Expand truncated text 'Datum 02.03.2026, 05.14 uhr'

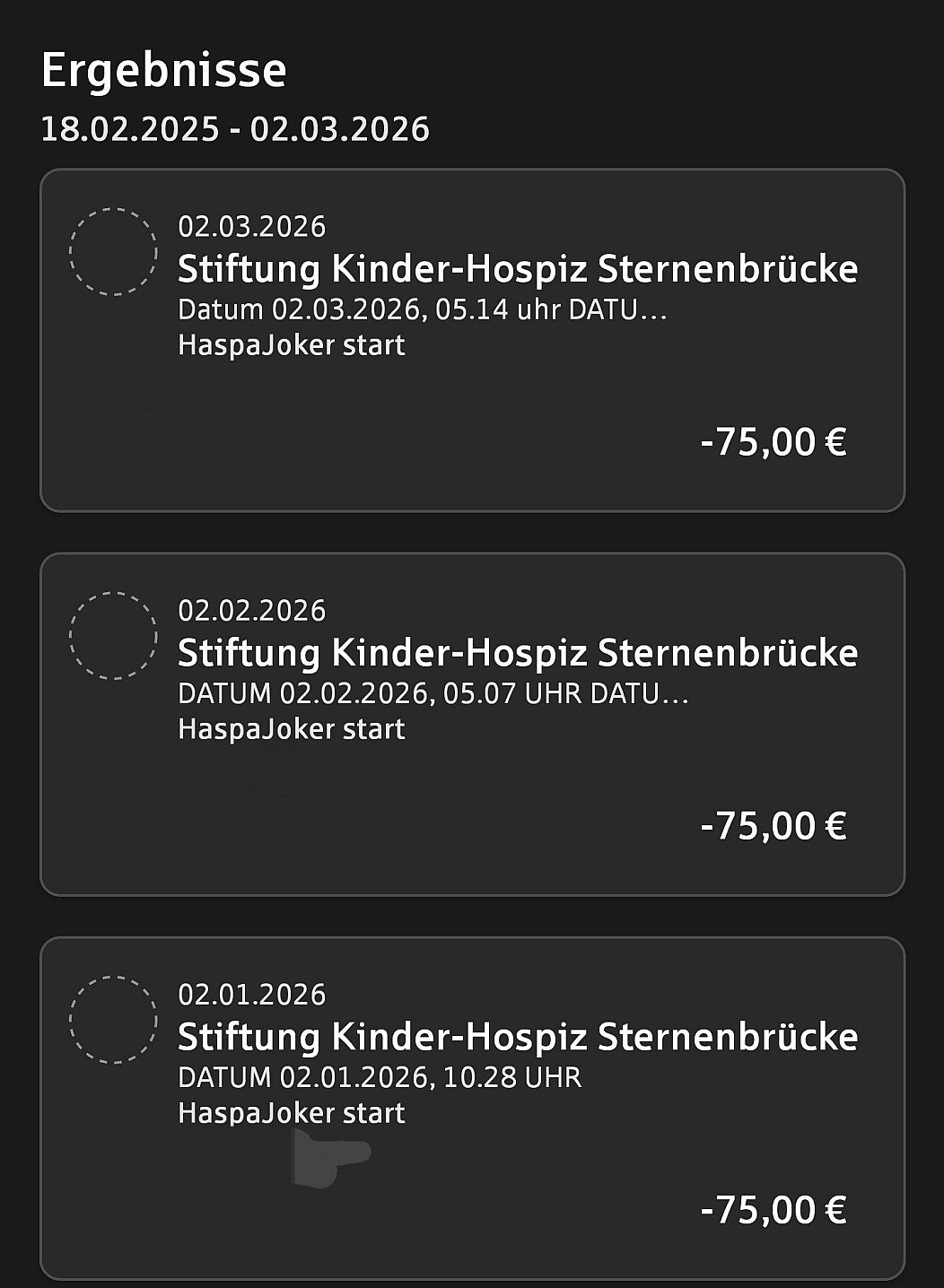[x=422, y=309]
